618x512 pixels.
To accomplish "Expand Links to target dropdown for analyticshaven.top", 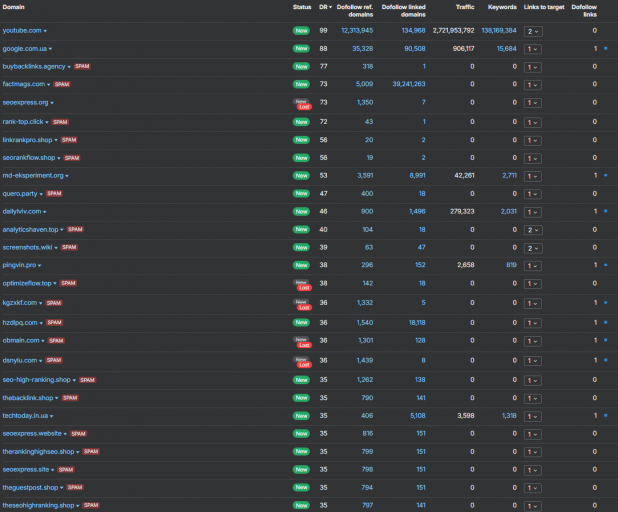I will click(533, 230).
